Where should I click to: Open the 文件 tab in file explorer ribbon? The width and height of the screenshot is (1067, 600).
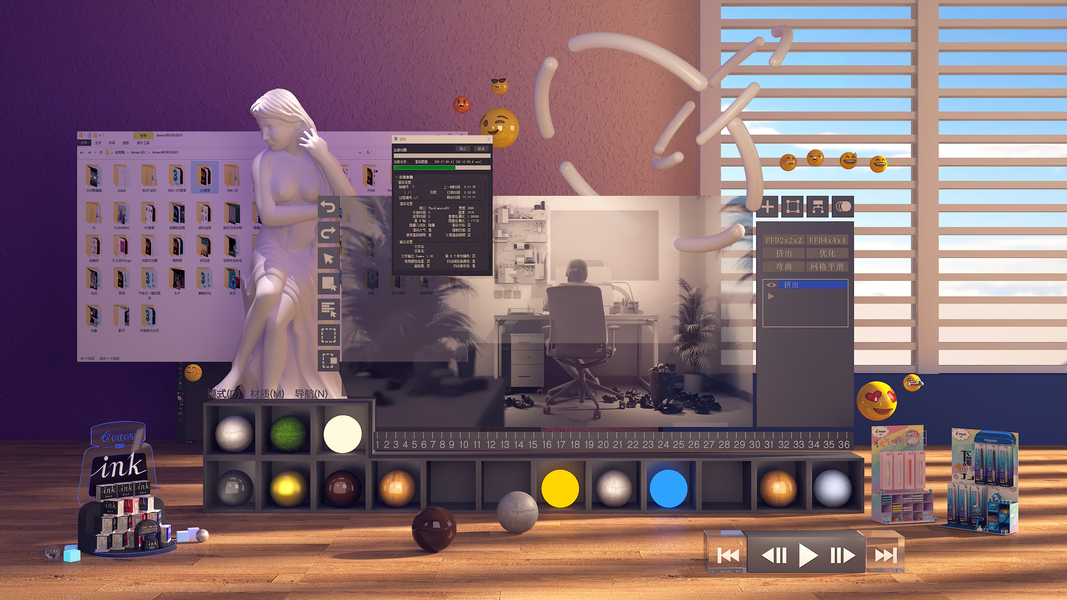[x=84, y=142]
